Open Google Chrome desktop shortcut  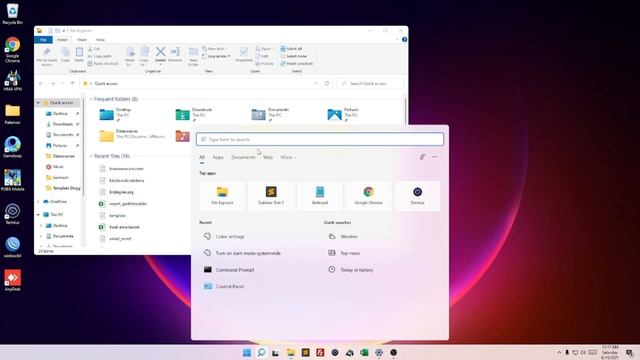tap(12, 50)
